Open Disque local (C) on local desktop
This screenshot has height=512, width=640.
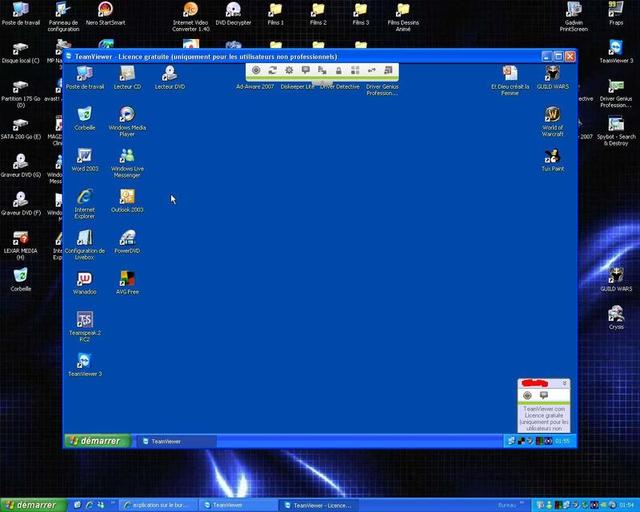tap(20, 52)
